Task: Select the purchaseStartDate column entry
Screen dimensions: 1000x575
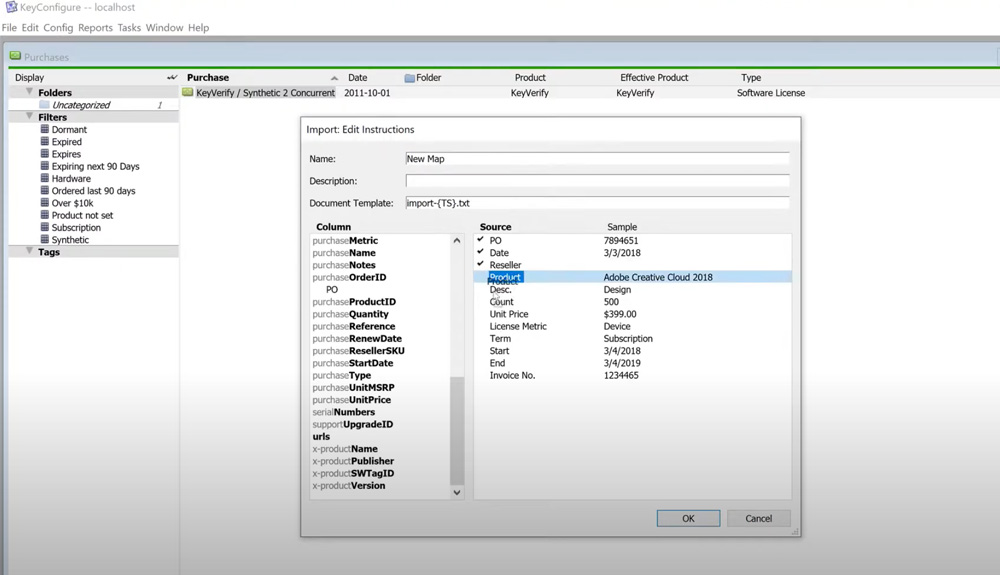Action: click(353, 363)
